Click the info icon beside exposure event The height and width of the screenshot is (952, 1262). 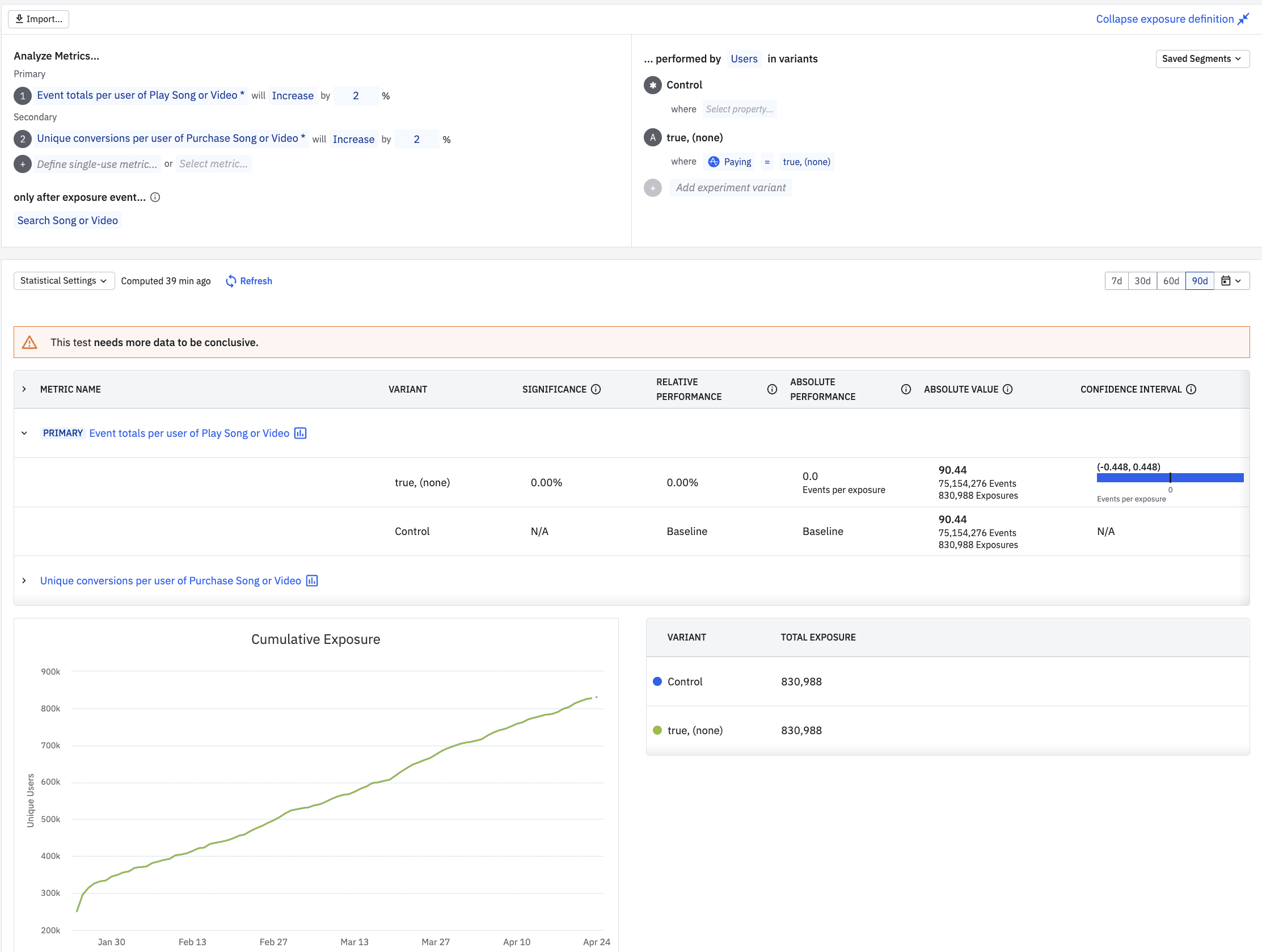pos(155,197)
